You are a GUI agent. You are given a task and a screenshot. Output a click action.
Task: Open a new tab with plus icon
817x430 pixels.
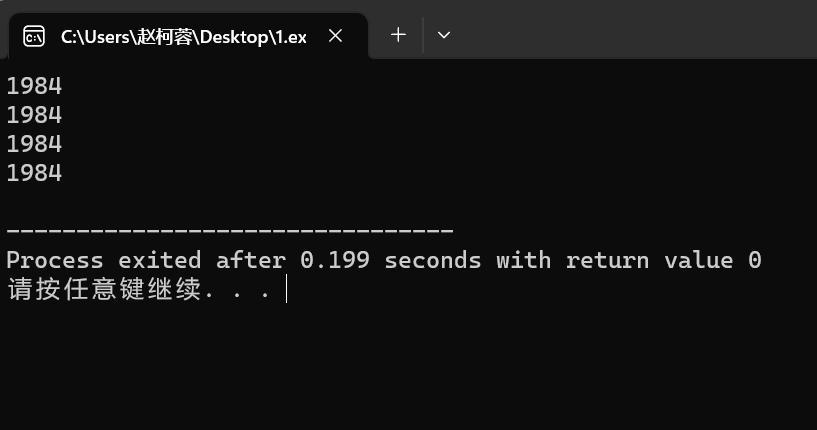click(x=398, y=35)
